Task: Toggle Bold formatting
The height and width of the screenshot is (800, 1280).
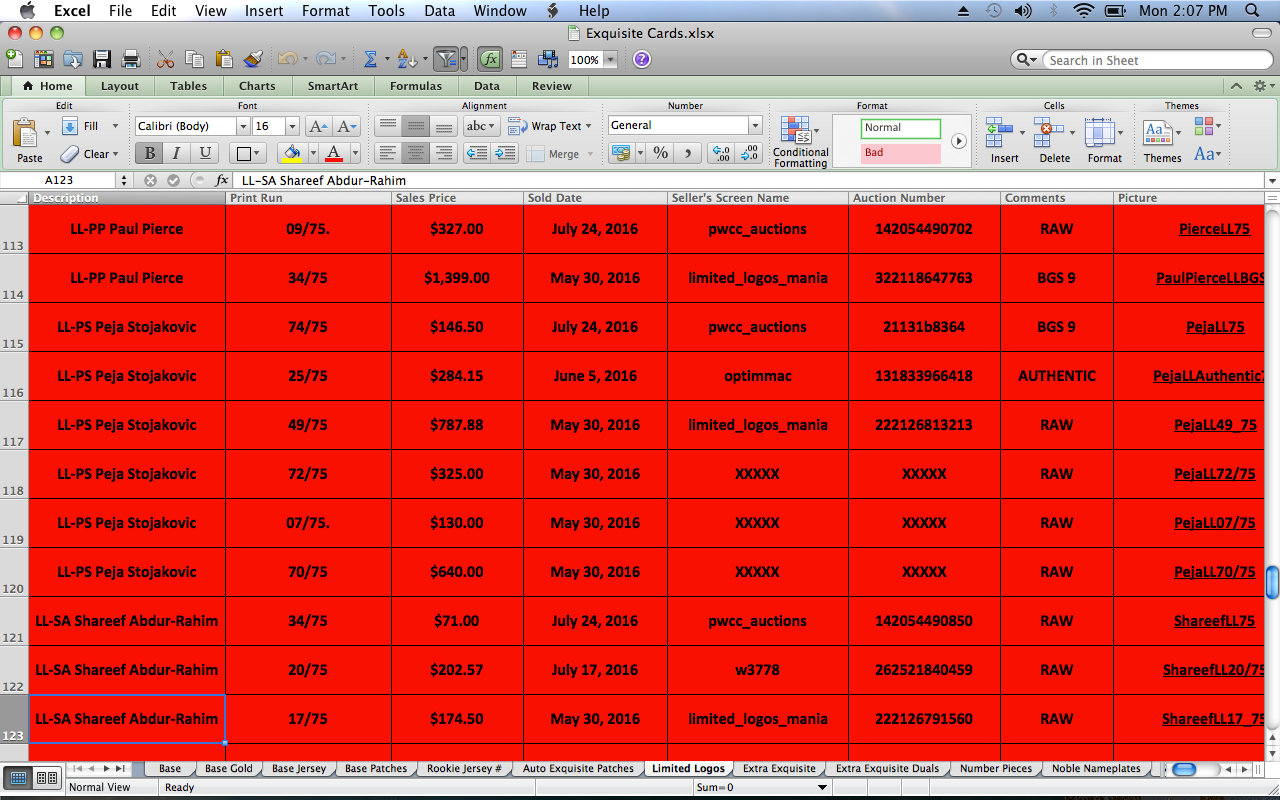Action: click(149, 153)
